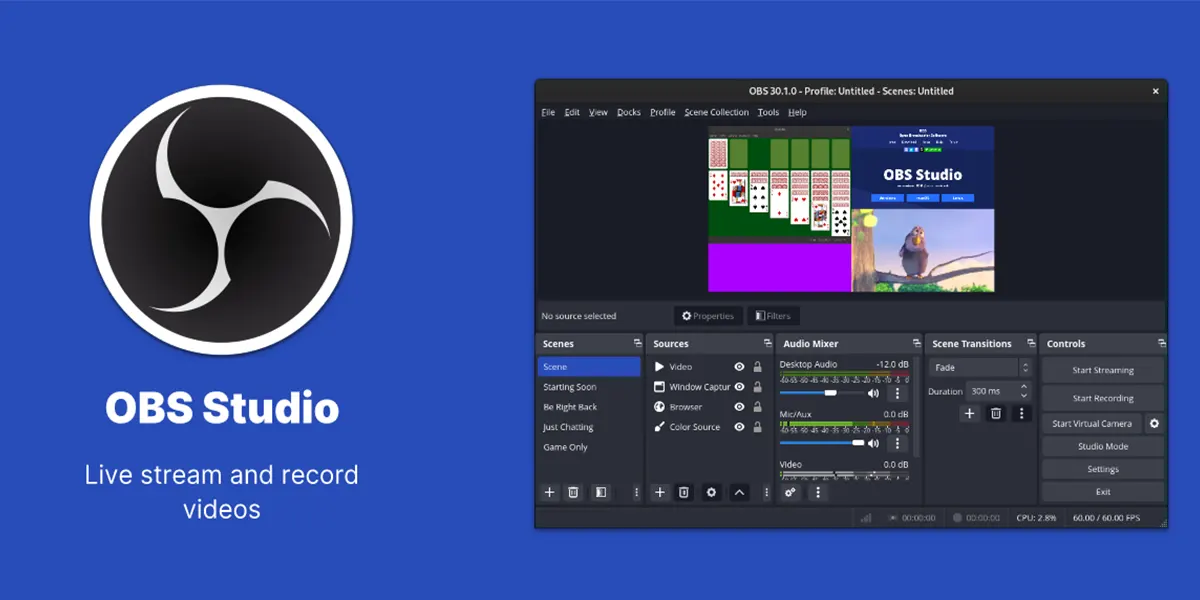Toggle visibility eye for Video source

tap(739, 367)
